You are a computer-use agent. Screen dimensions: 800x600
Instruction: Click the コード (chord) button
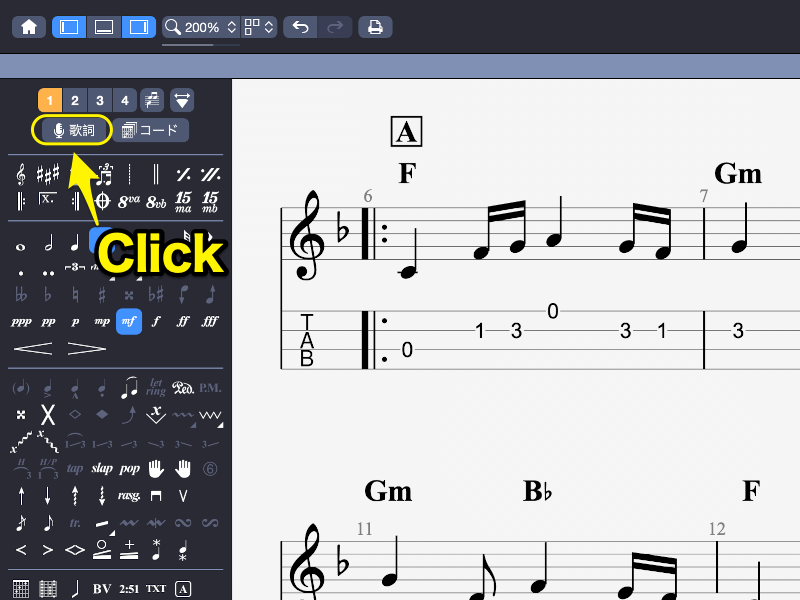pyautogui.click(x=149, y=130)
